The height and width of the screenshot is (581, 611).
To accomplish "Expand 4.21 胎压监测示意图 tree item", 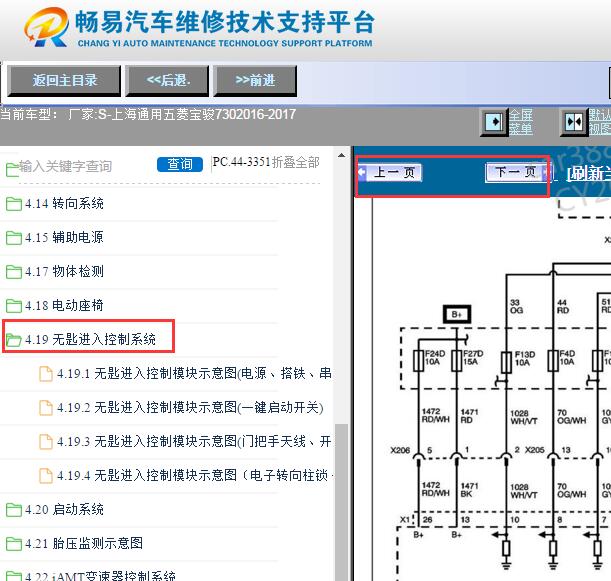I will pyautogui.click(x=84, y=543).
